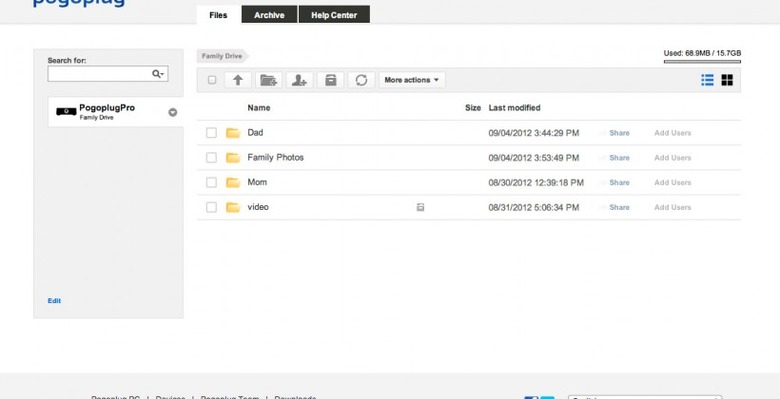Add Users to Family Photos folder
The height and width of the screenshot is (399, 780).
(673, 158)
